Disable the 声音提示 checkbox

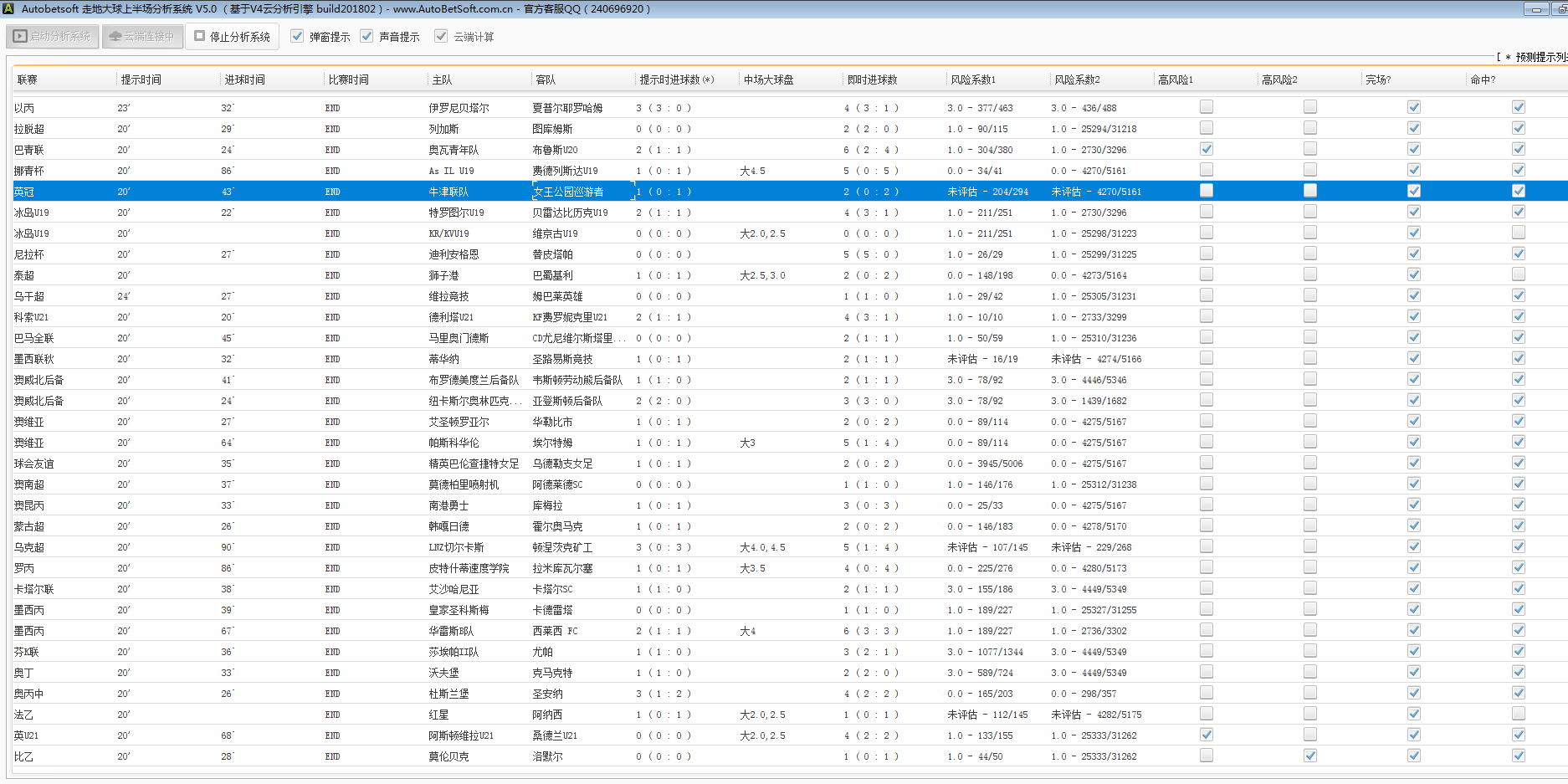coord(366,37)
